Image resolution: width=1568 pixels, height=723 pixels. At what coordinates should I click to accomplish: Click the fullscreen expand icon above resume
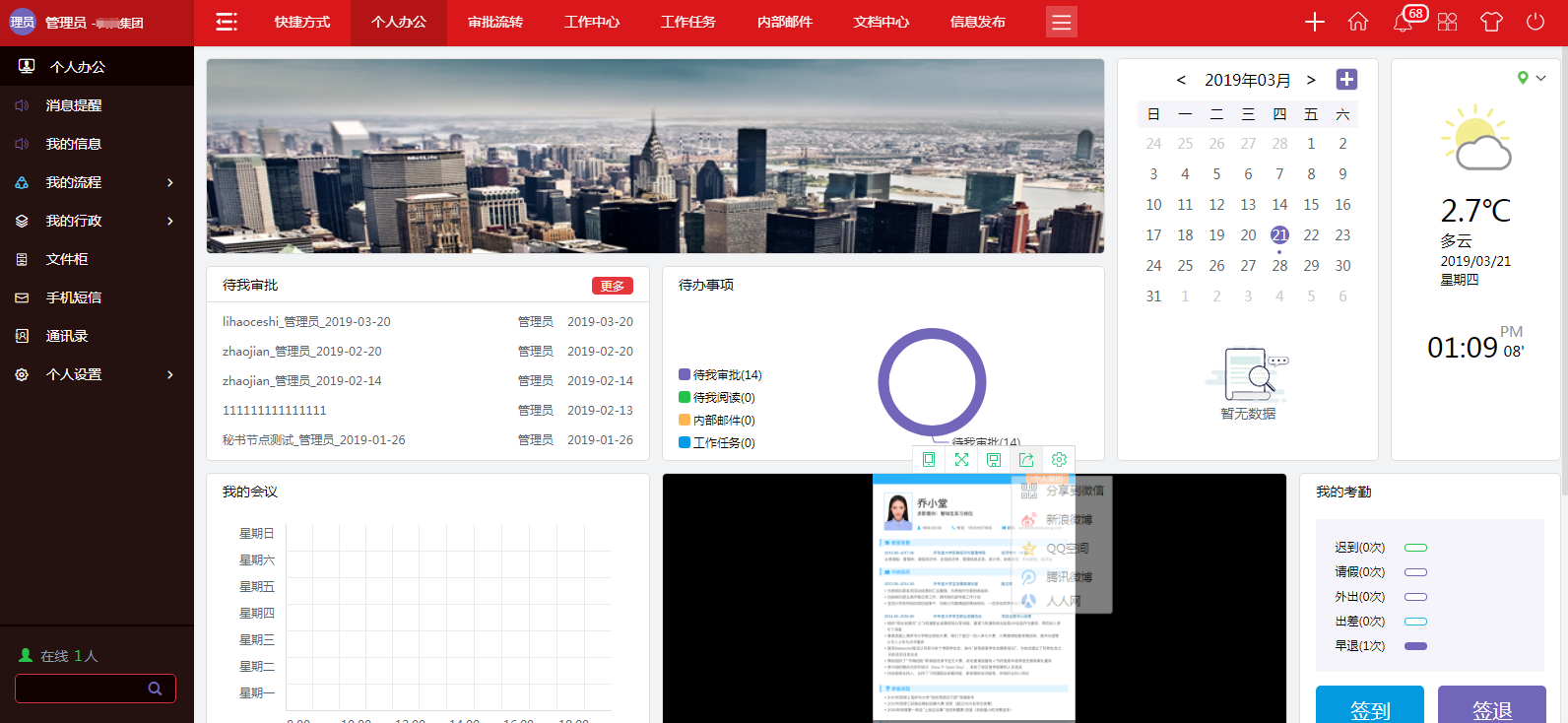[961, 459]
